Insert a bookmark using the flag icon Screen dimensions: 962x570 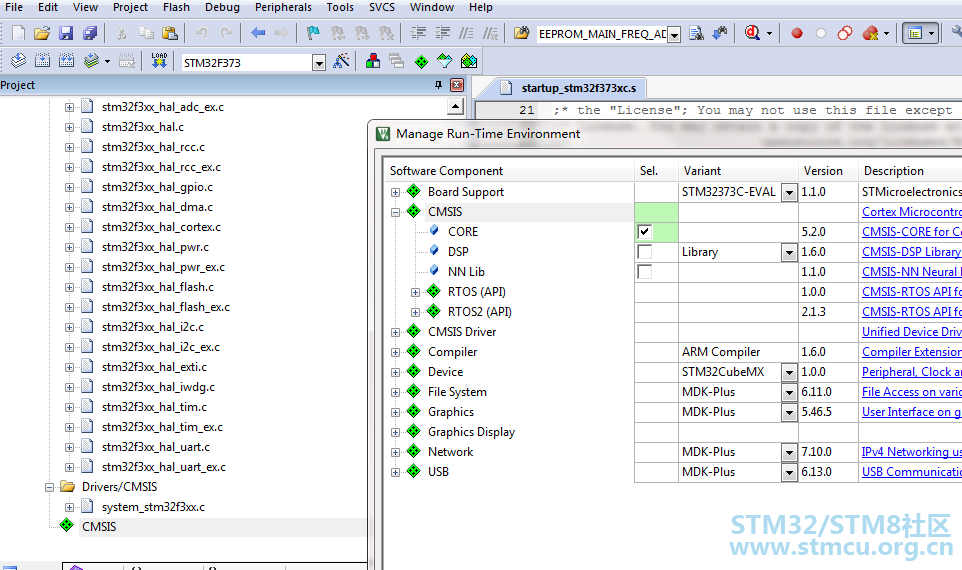[x=313, y=33]
